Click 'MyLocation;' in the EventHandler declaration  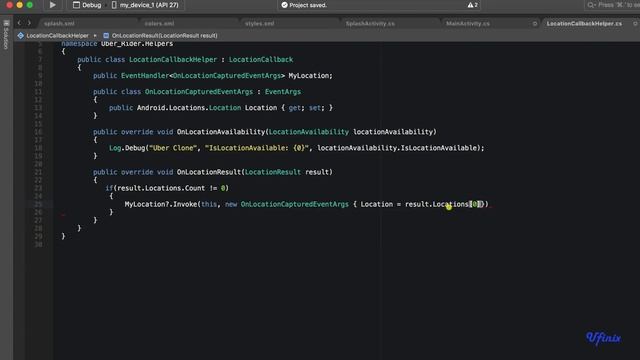point(310,76)
